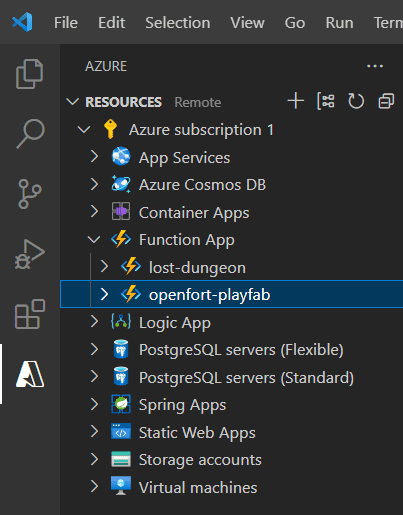
Task: Open the Run and Debug view
Action: coord(30,254)
